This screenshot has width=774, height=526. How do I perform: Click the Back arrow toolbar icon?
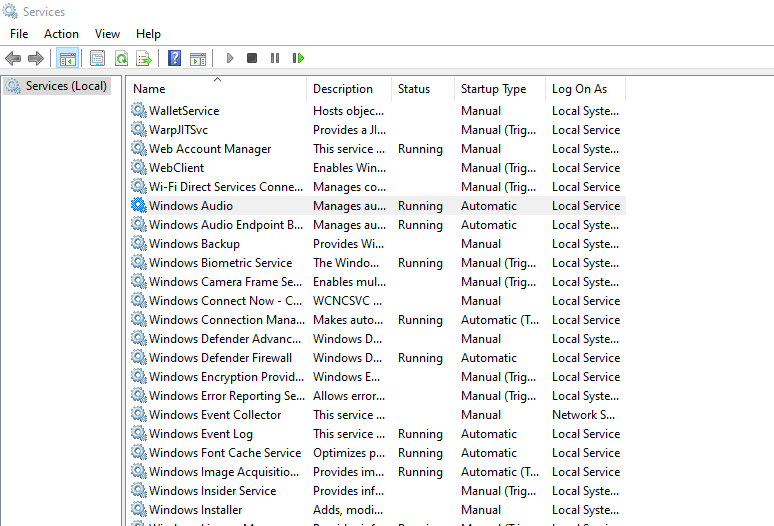coord(13,59)
